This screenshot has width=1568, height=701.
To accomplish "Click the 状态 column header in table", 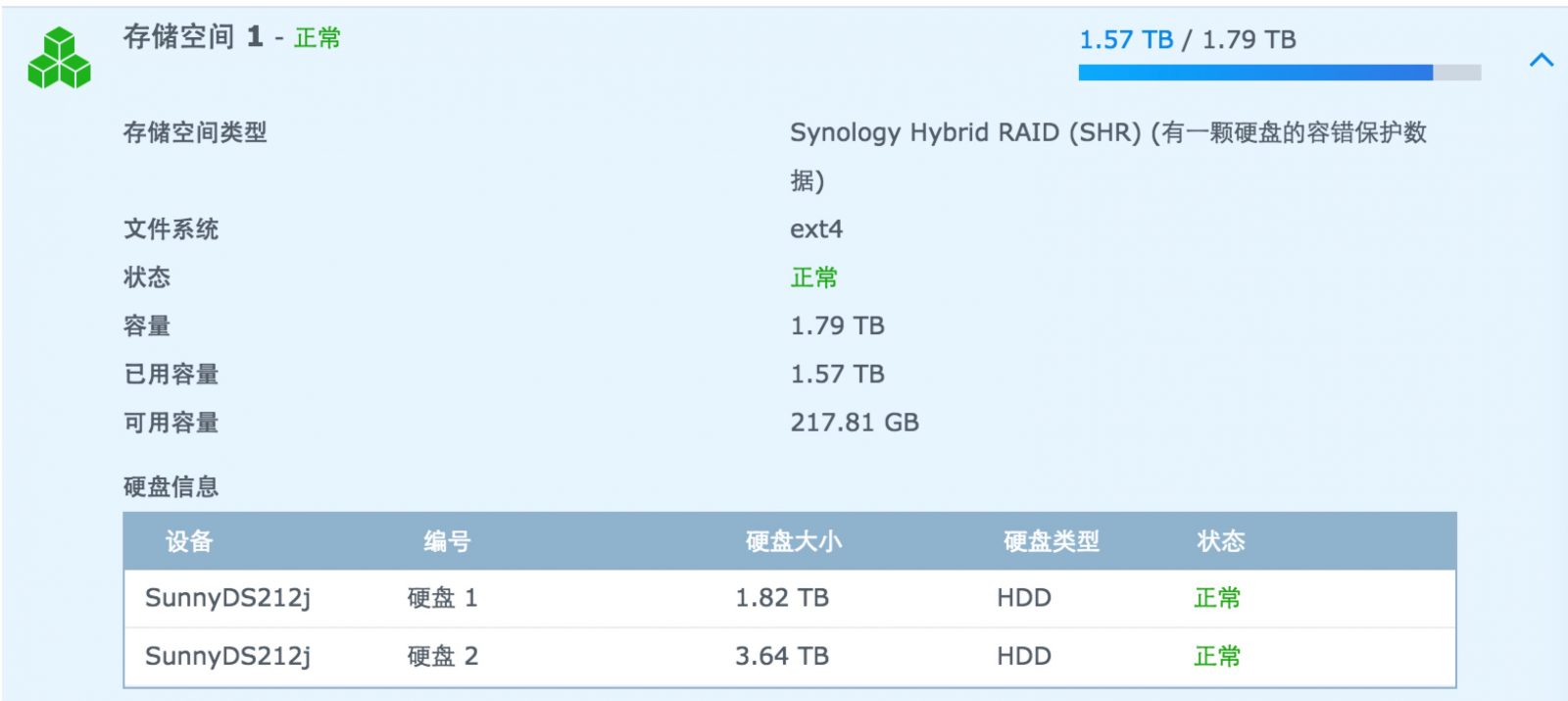I will (x=1220, y=541).
